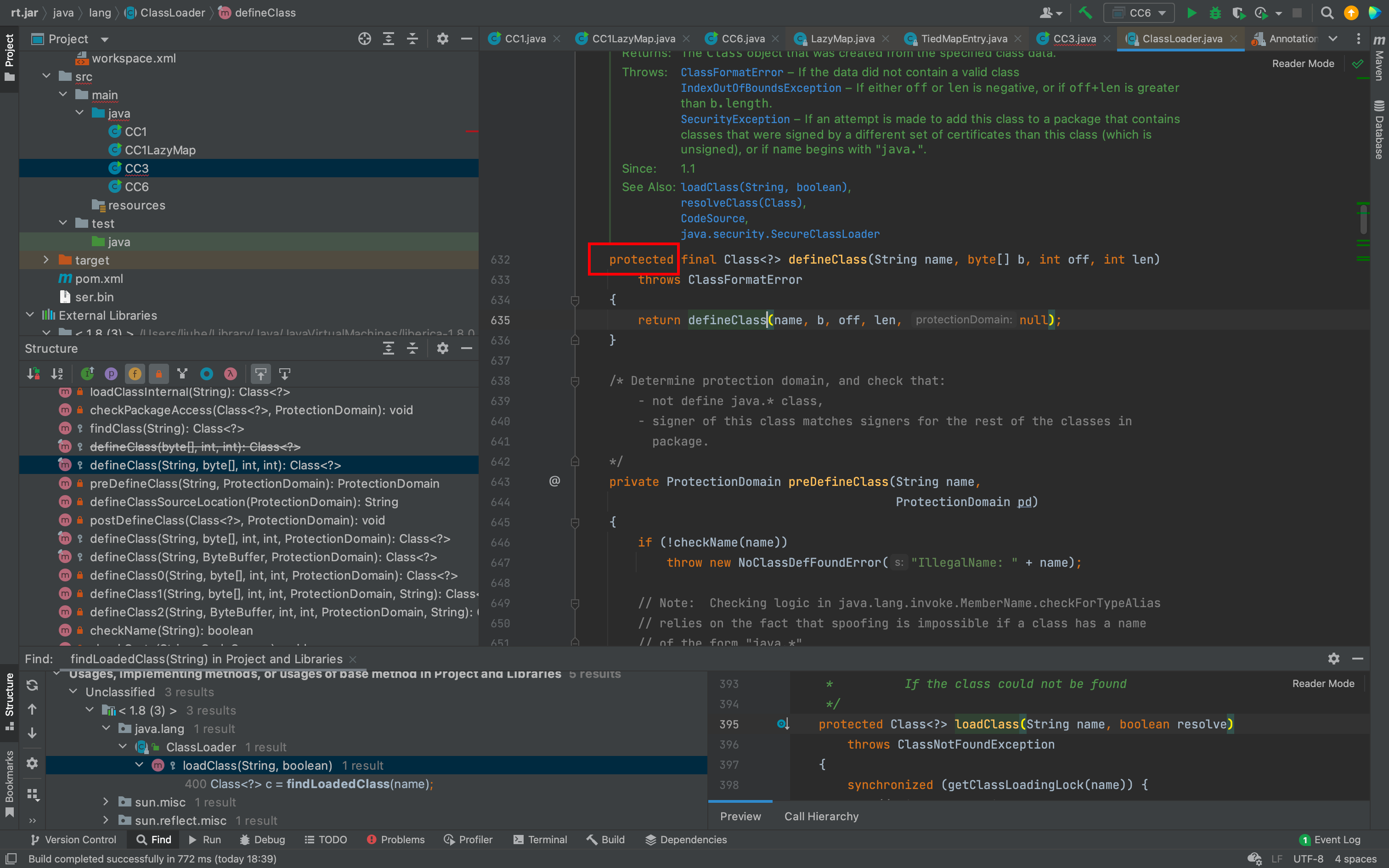Open the JetBrains Space icon
This screenshot has width=1389, height=868.
1375,13
